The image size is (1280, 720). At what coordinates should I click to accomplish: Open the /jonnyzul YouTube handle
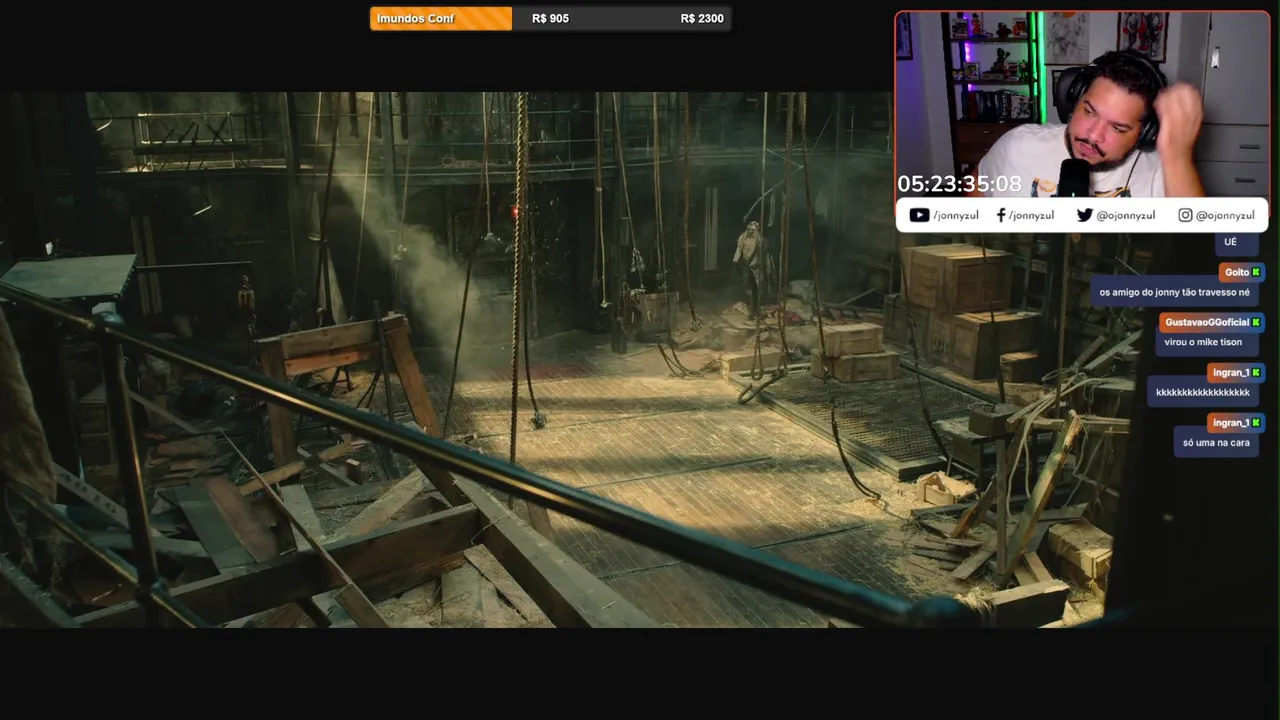click(x=956, y=215)
